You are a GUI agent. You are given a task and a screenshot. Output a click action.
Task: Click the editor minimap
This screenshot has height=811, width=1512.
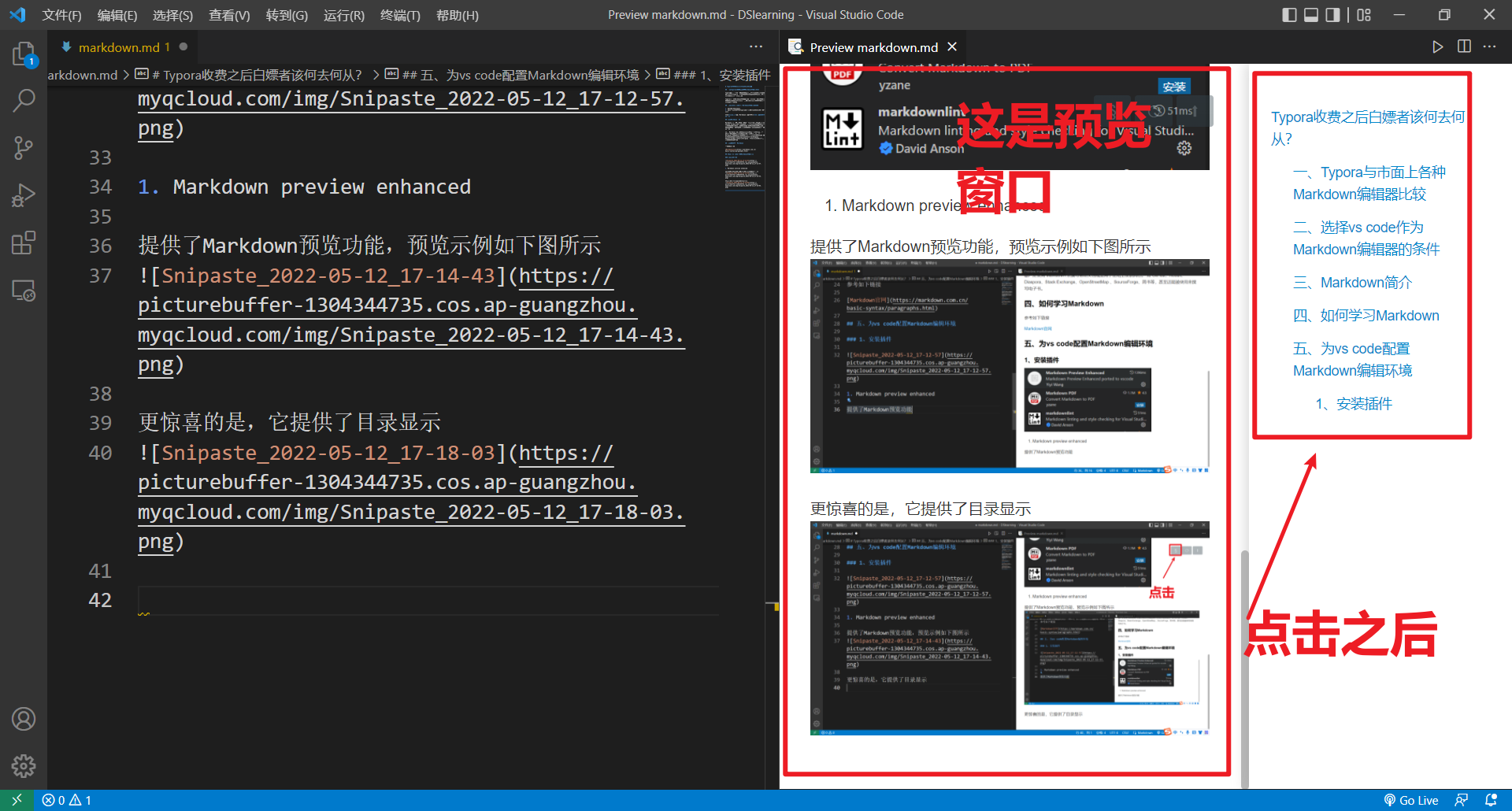[x=744, y=138]
